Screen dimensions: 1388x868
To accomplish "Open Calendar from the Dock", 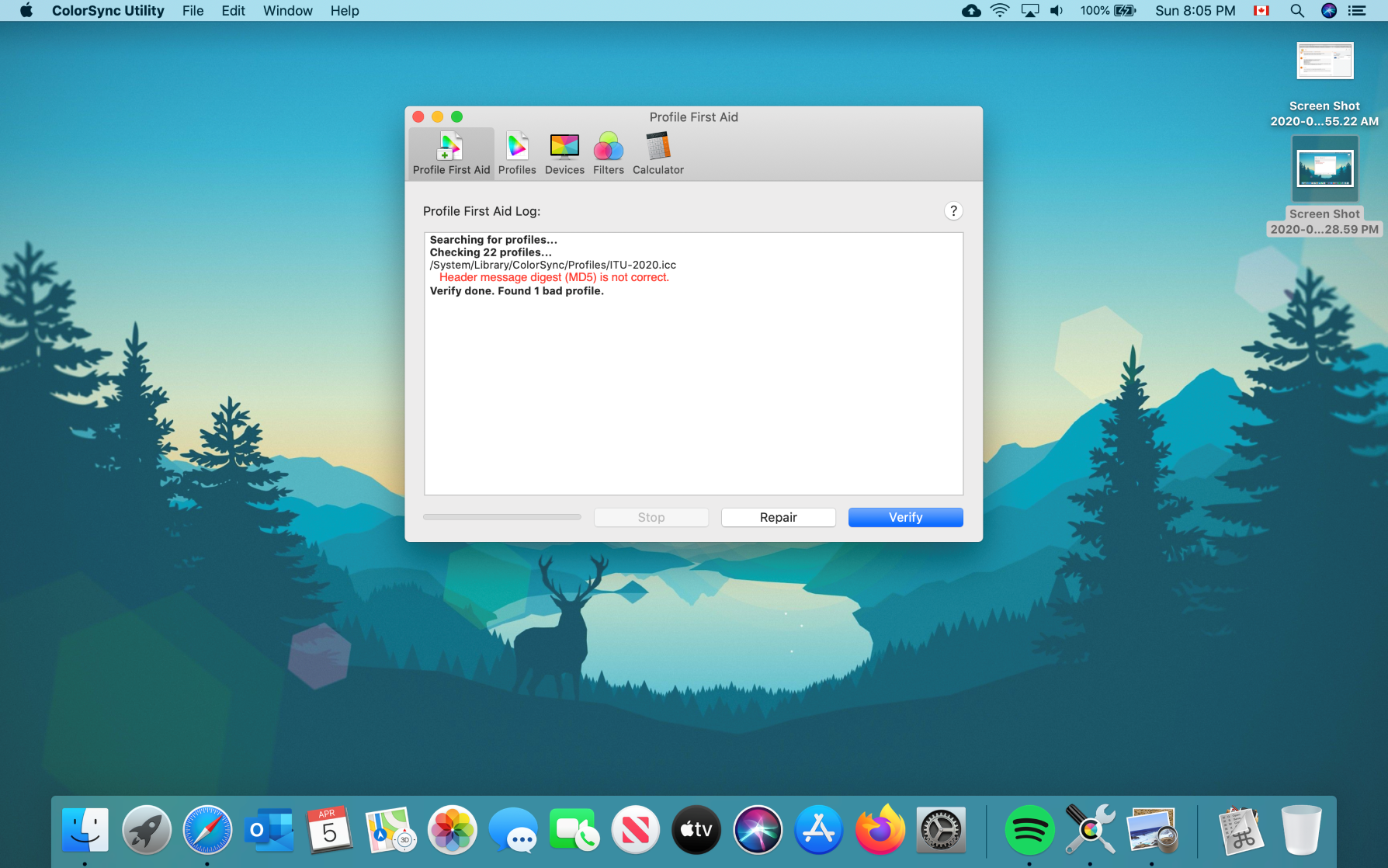I will 330,830.
